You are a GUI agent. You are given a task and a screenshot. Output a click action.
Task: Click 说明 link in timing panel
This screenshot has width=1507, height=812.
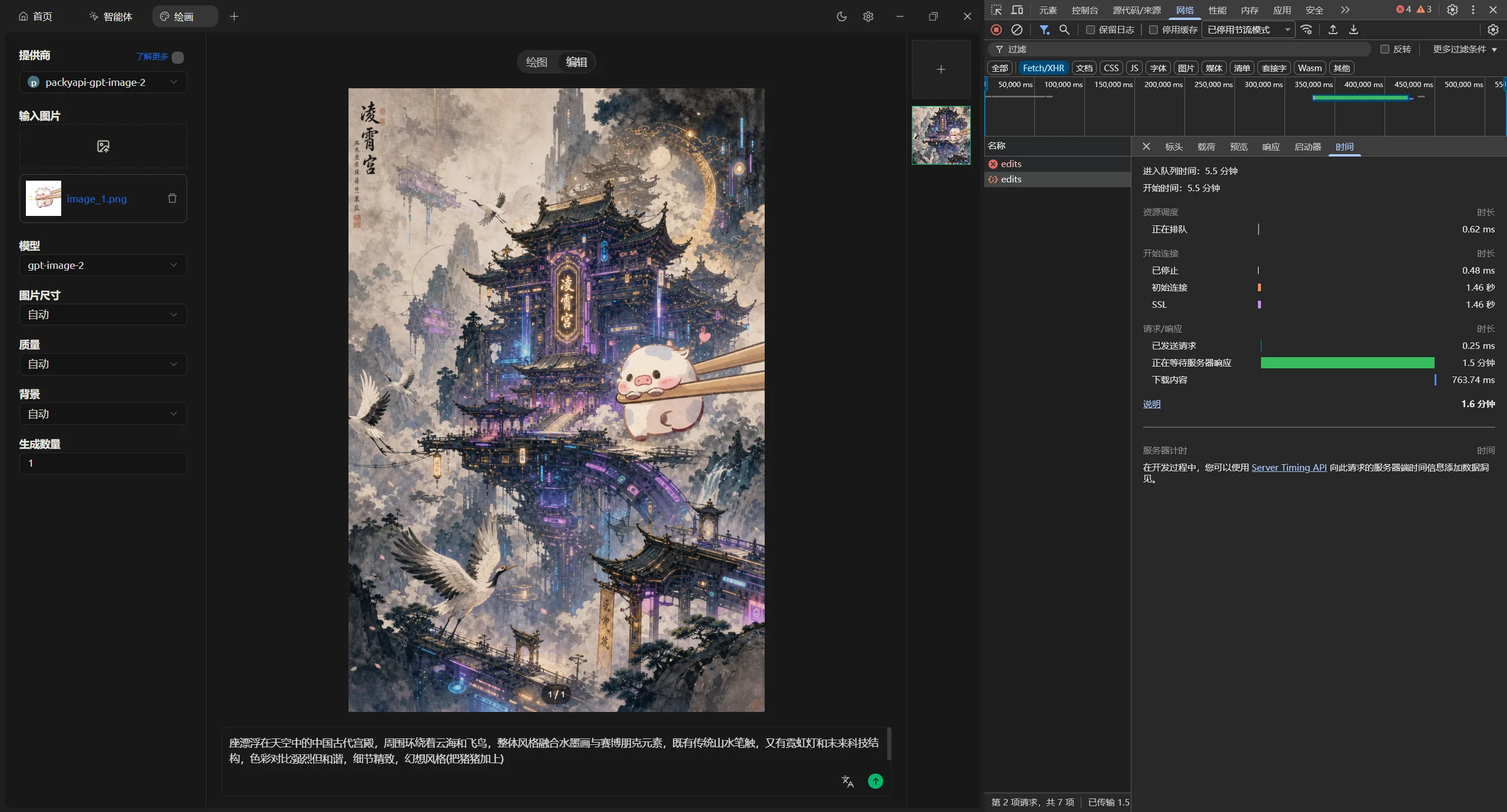tap(1151, 404)
